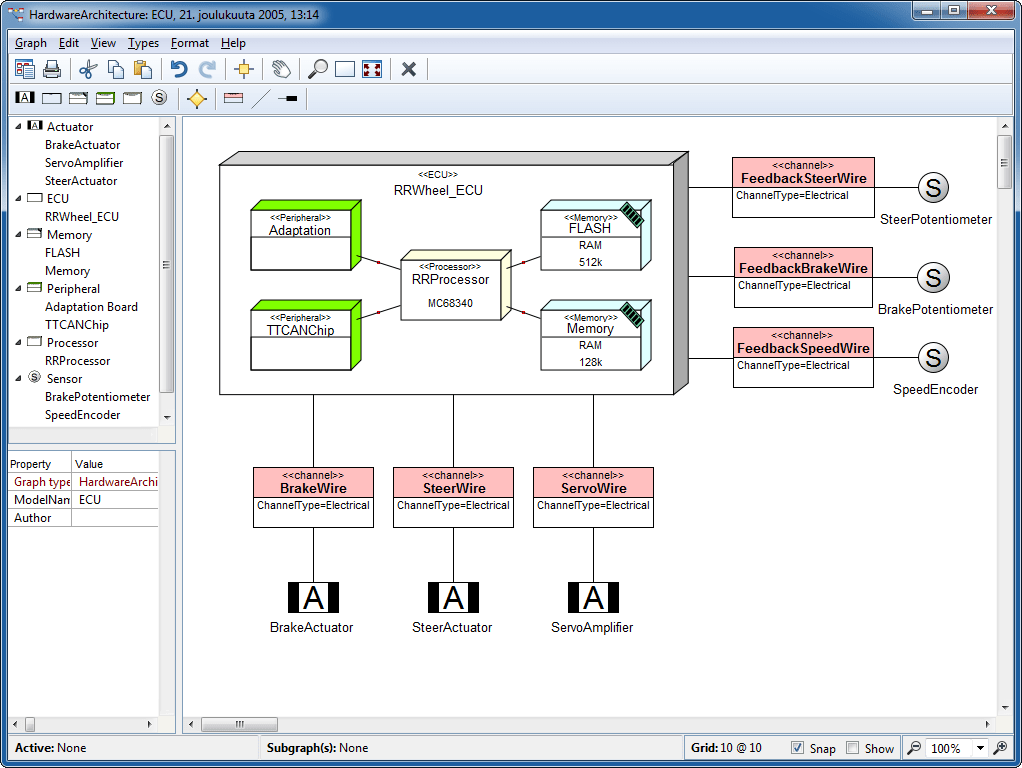Image resolution: width=1022 pixels, height=768 pixels.
Task: Open the Graph menu
Action: point(30,43)
